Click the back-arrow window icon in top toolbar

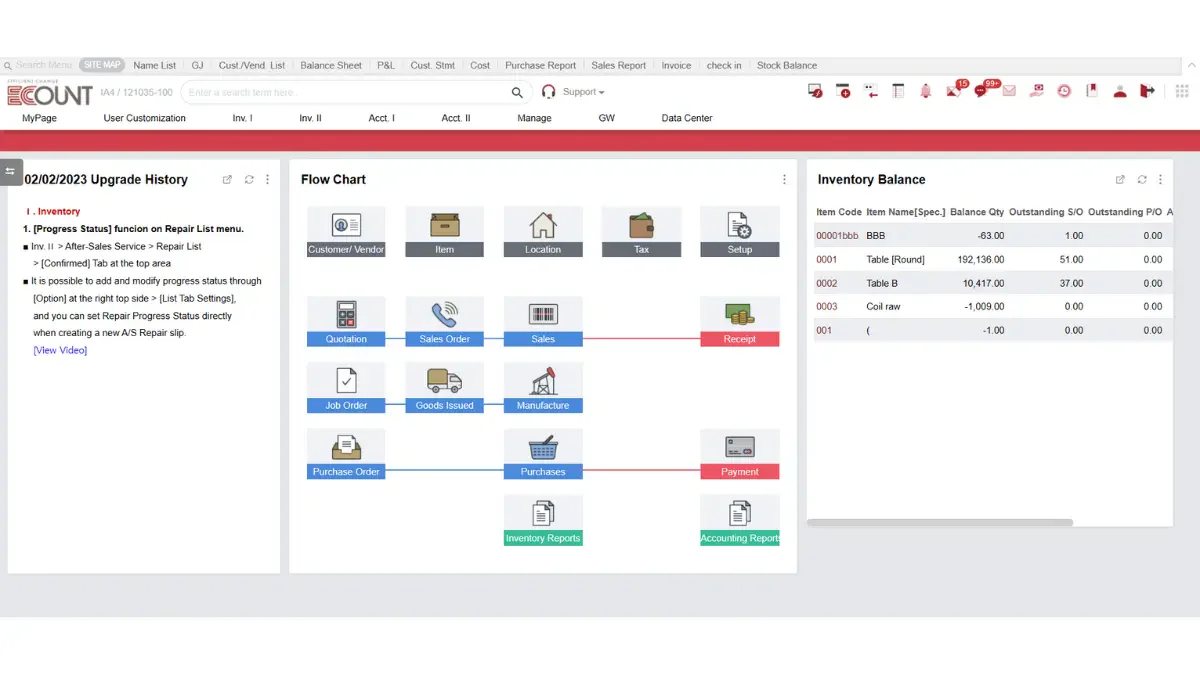[x=871, y=91]
